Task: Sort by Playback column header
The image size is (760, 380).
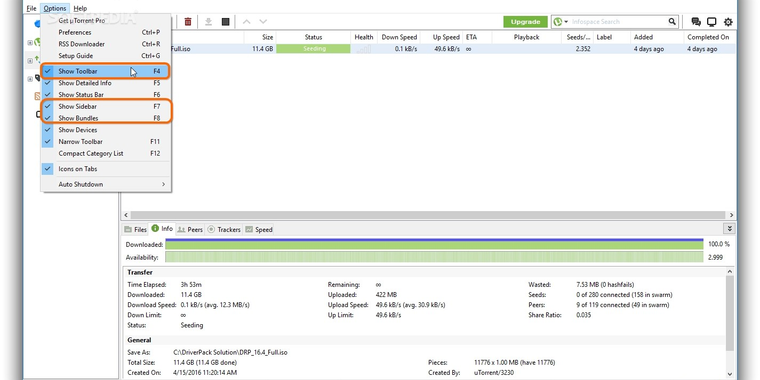Action: [x=526, y=37]
